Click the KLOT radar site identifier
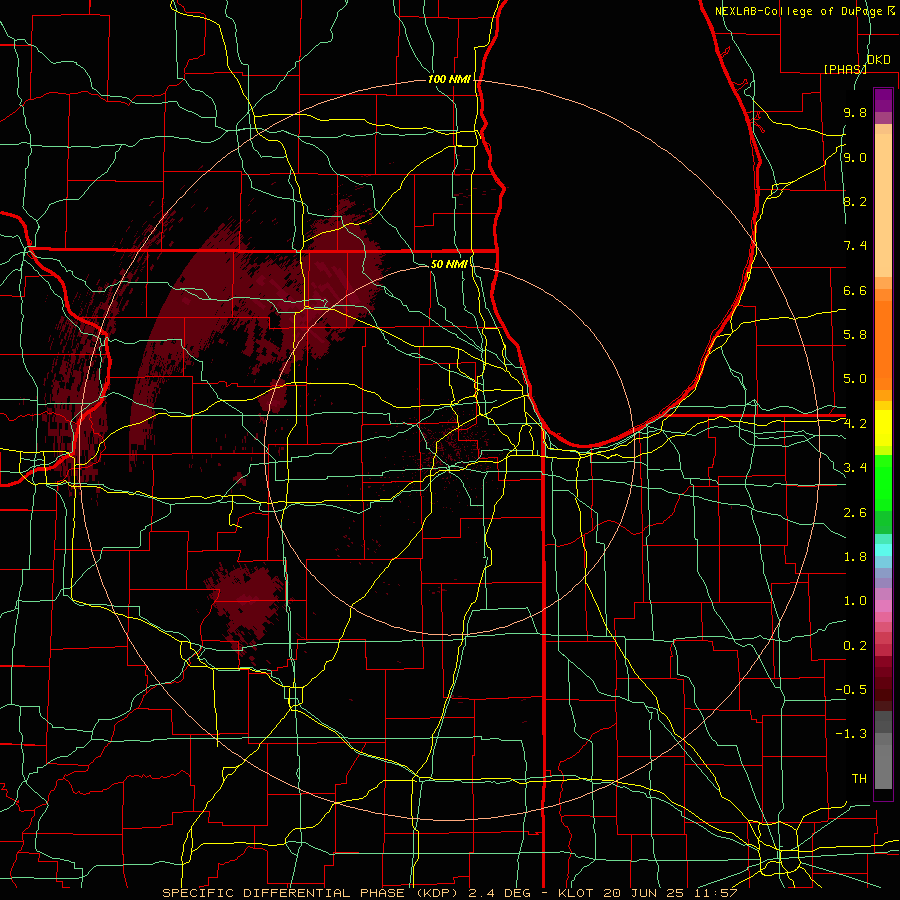The height and width of the screenshot is (900, 900). click(575, 893)
